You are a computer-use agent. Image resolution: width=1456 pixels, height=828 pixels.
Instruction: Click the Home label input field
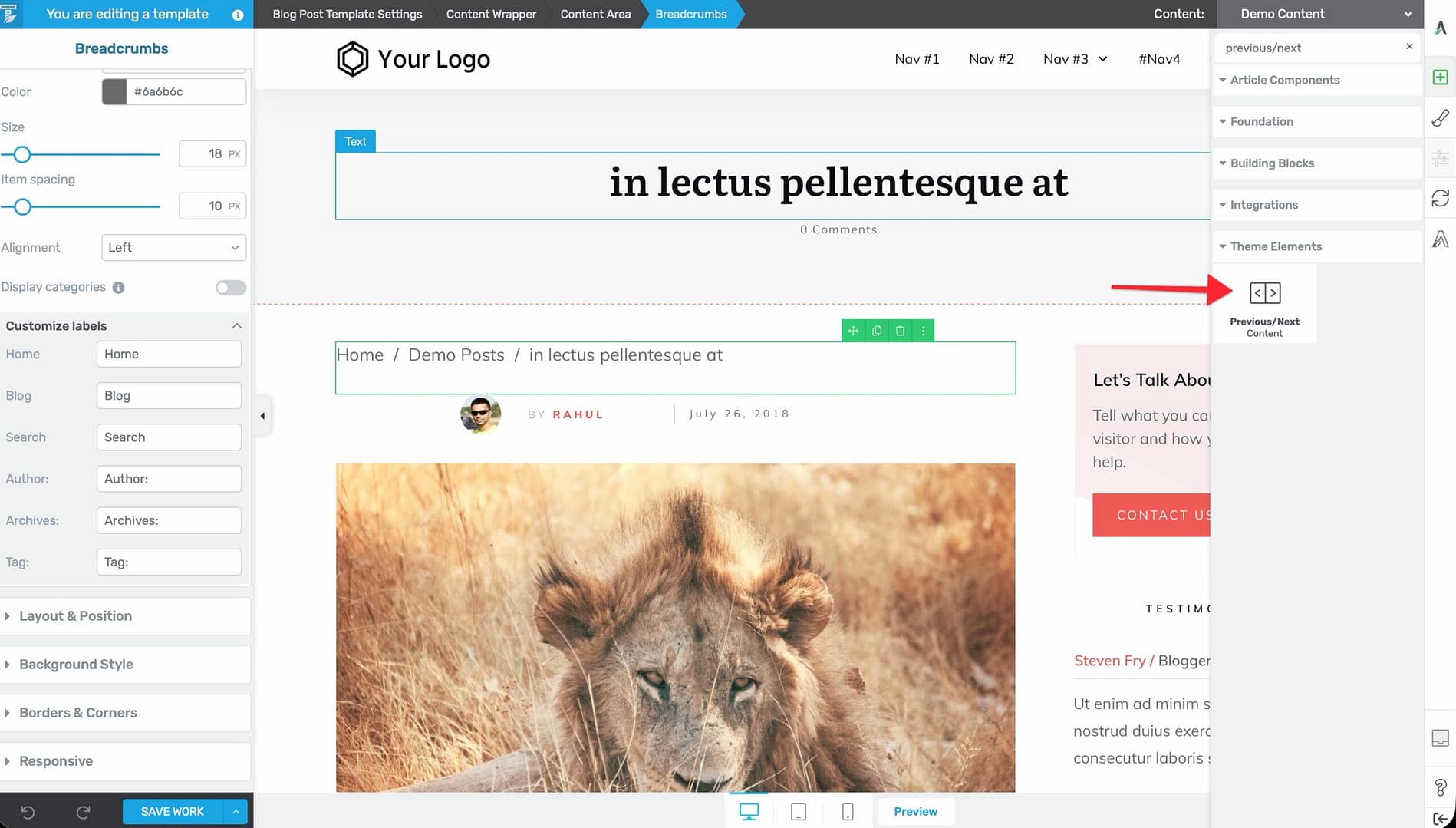pos(169,354)
